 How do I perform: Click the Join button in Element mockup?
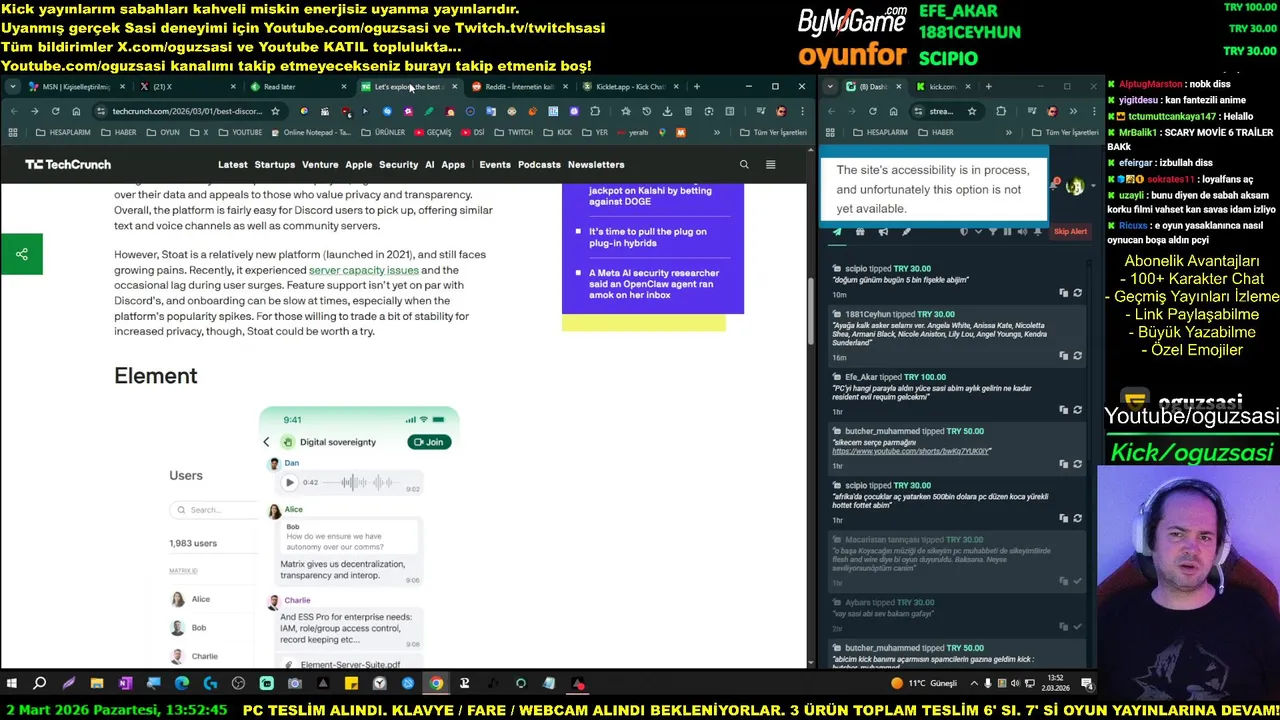(429, 442)
